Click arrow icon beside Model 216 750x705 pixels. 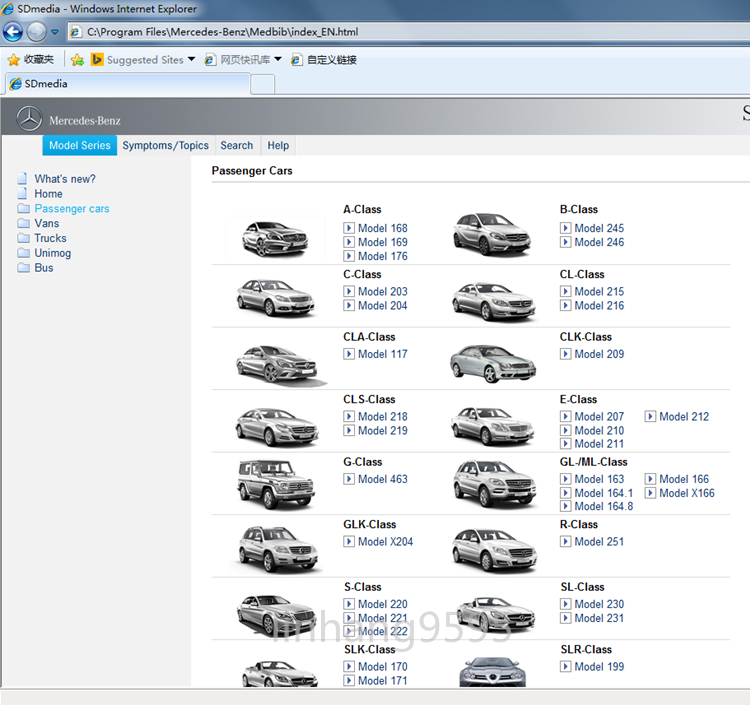tap(565, 305)
